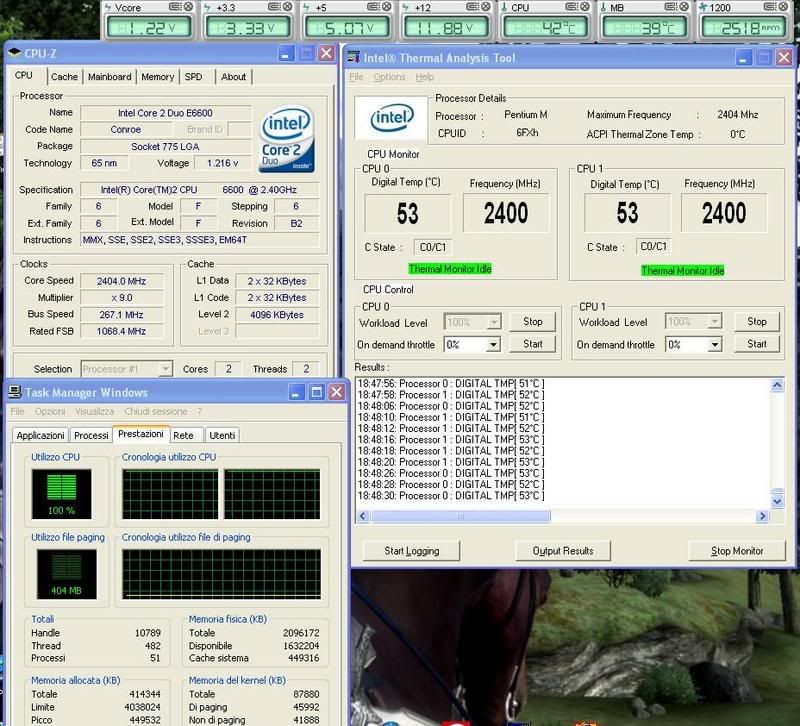The height and width of the screenshot is (726, 800).
Task: Close the CPU temperature gadget
Action: pyautogui.click(x=584, y=7)
